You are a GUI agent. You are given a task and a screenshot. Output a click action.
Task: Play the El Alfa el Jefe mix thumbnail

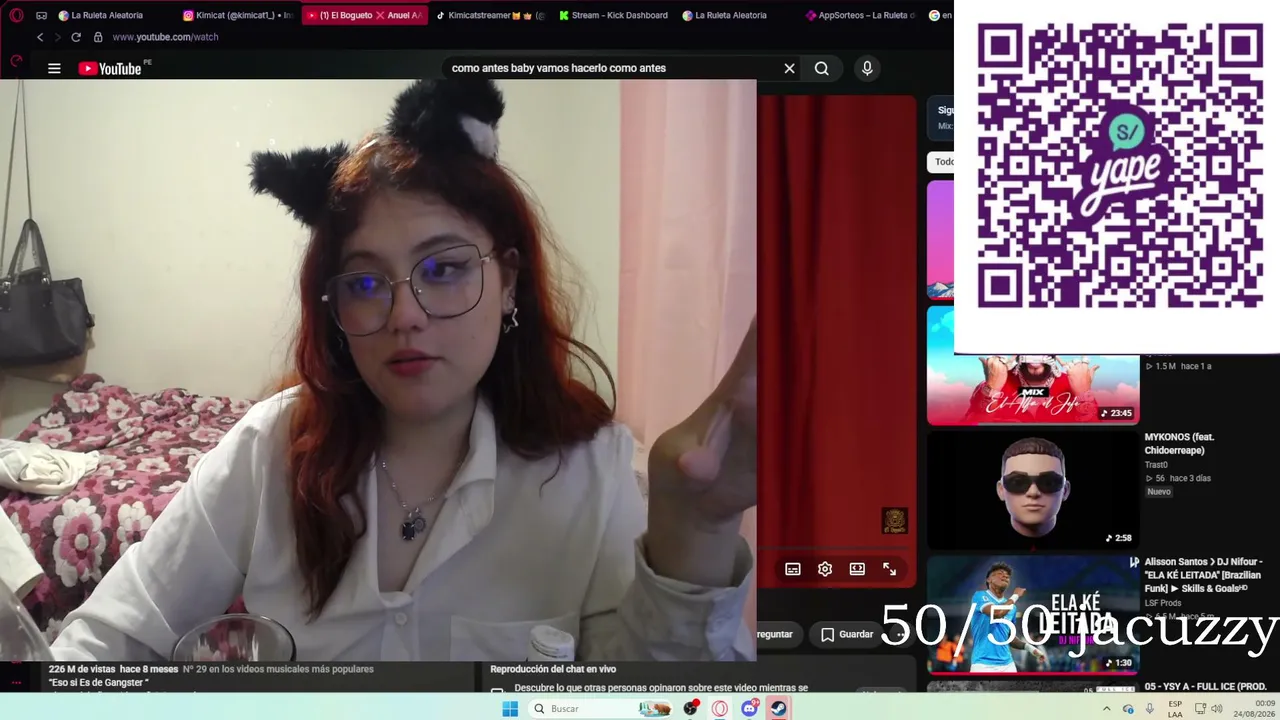click(1033, 365)
